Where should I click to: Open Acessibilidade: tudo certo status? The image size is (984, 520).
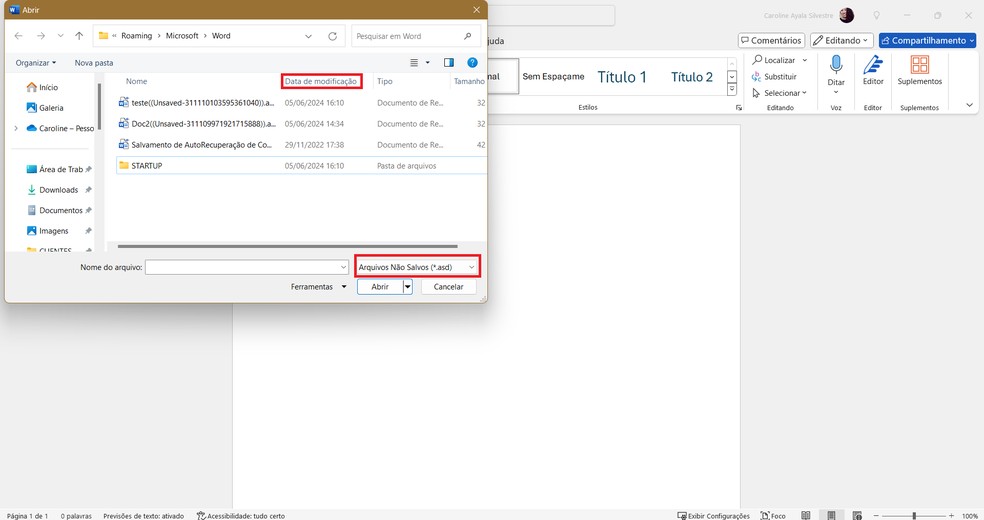click(x=241, y=516)
